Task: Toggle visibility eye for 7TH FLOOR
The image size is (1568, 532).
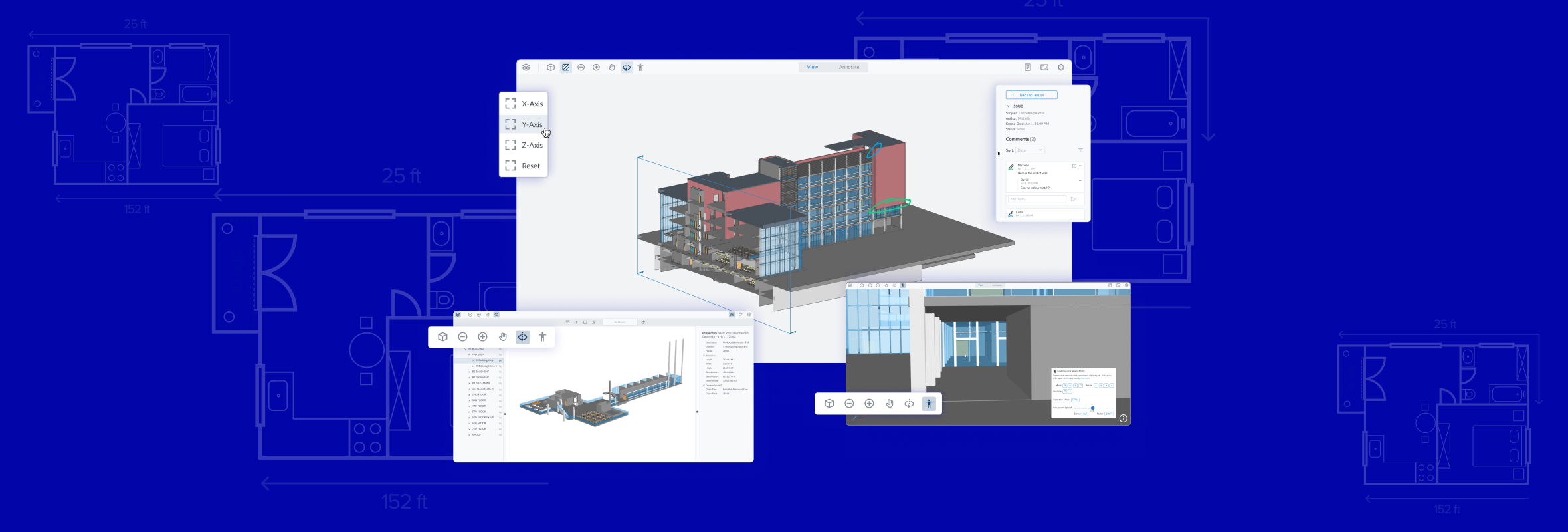Action: (500, 429)
